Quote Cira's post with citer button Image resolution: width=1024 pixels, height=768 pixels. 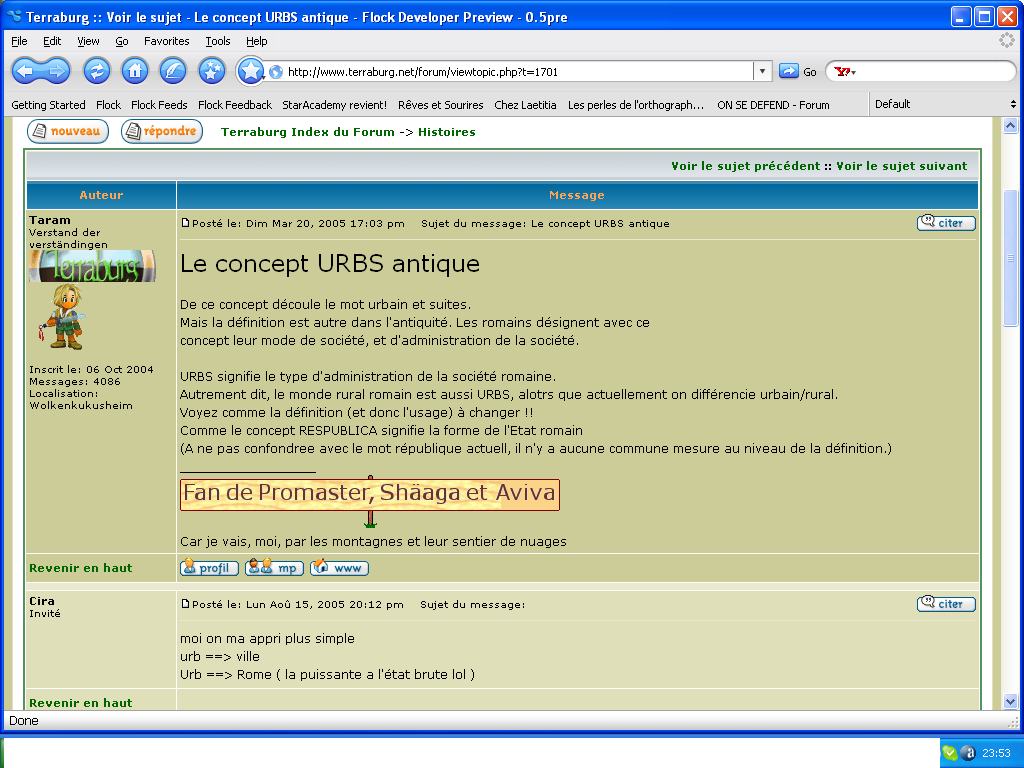point(946,603)
